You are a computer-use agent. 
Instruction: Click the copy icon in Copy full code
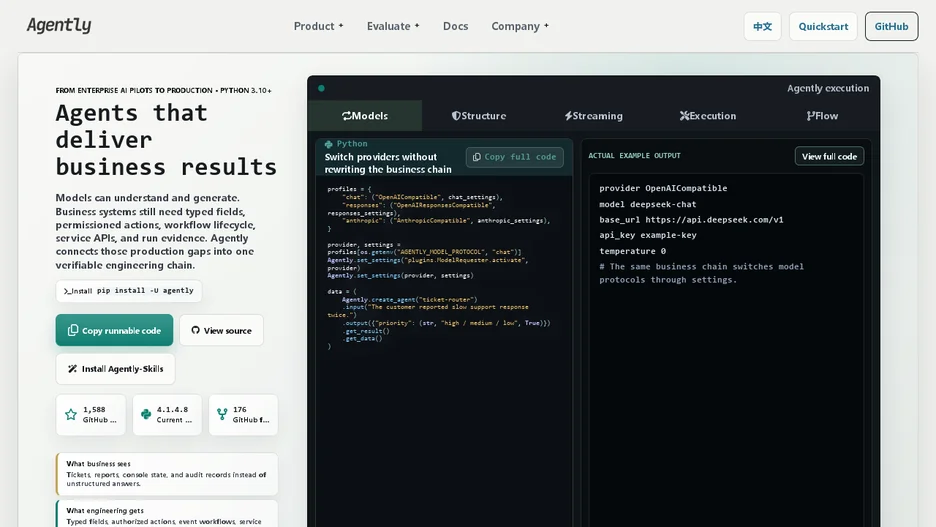point(476,157)
